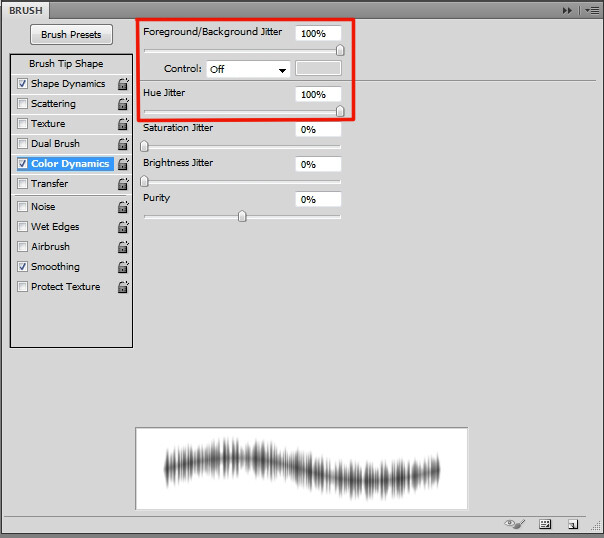Image resolution: width=604 pixels, height=538 pixels.
Task: Enable the Protect Texture checkbox
Action: tap(22, 287)
